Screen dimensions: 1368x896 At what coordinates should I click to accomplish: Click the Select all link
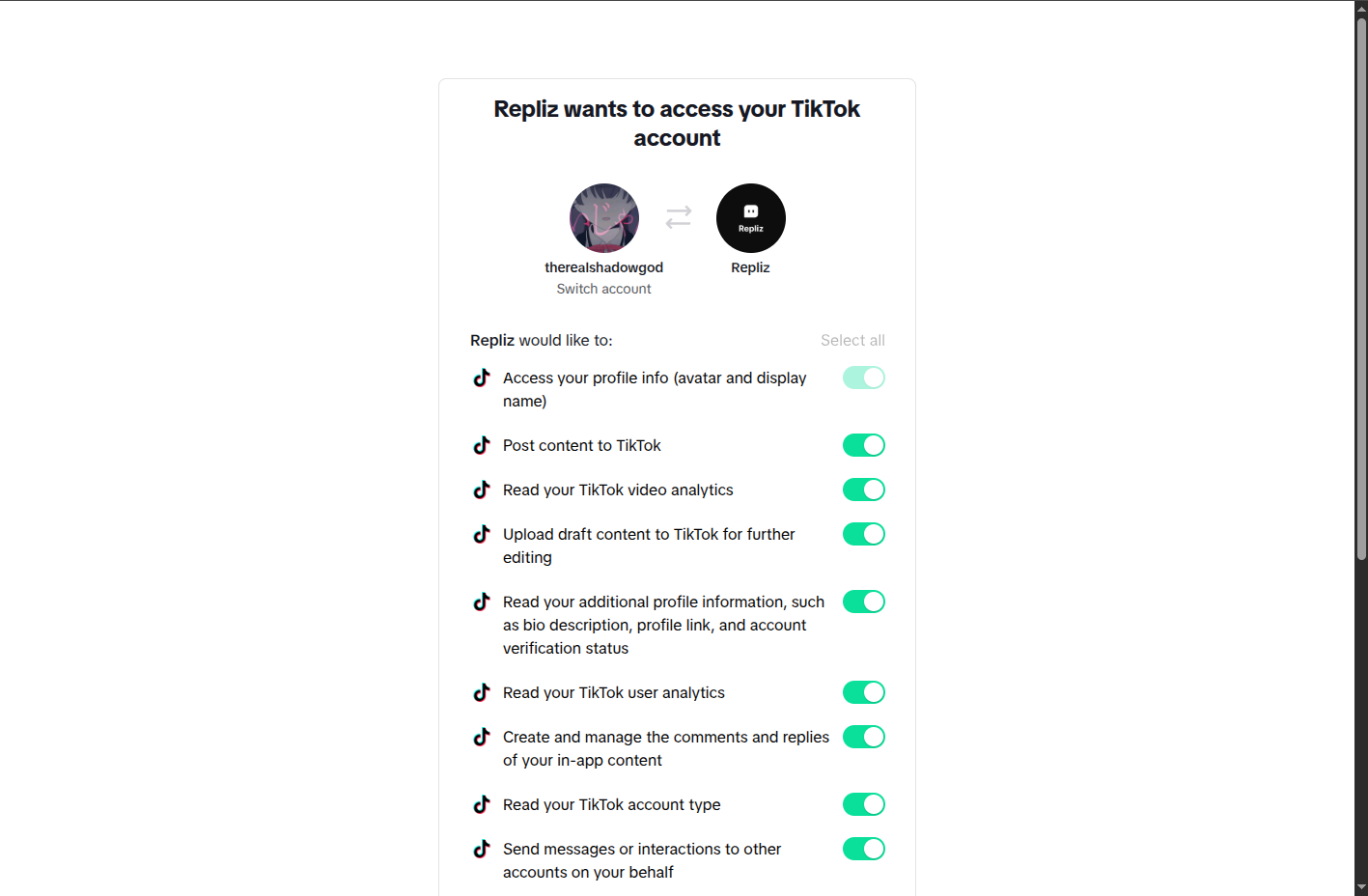pyautogui.click(x=852, y=340)
